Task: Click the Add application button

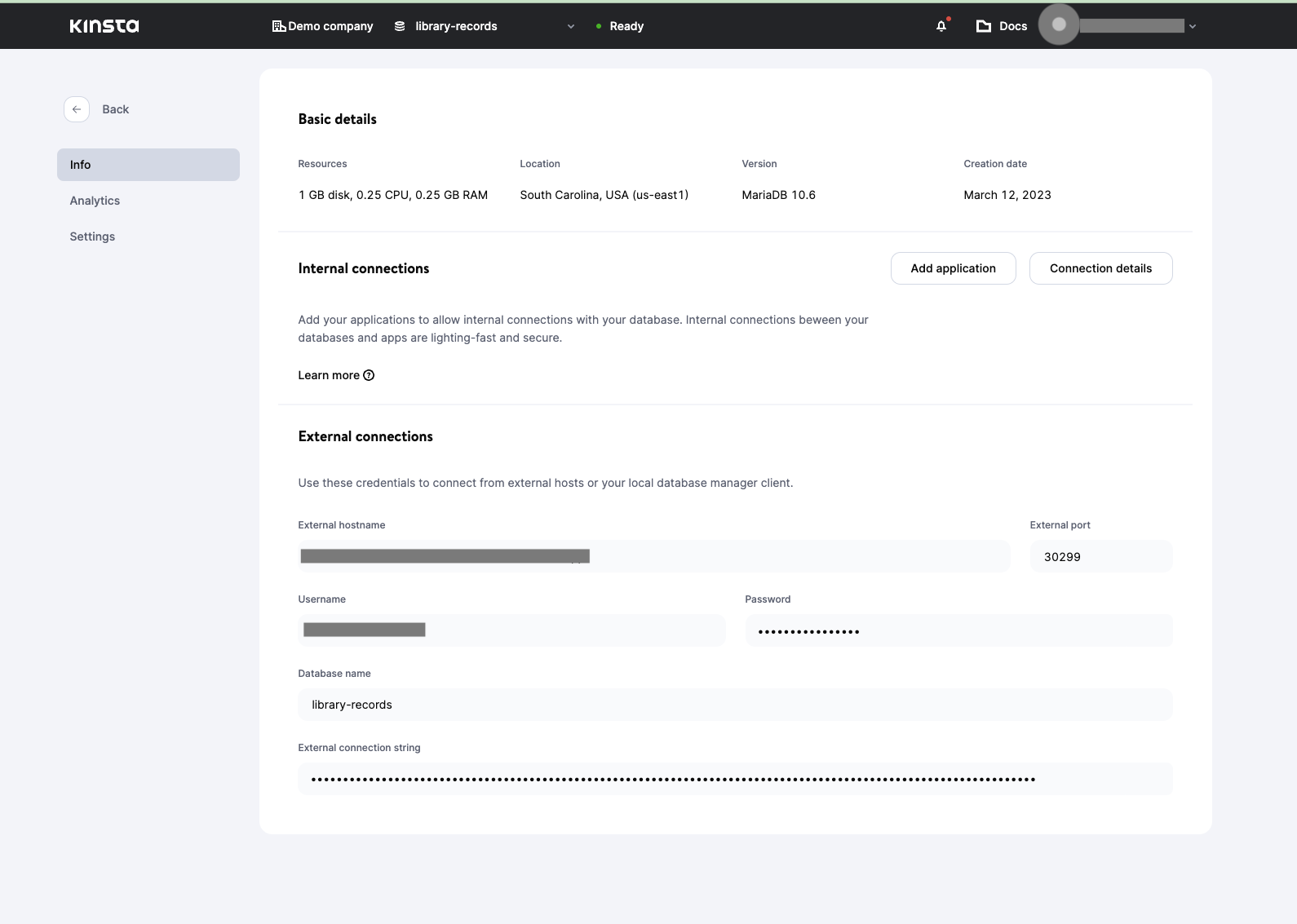Action: [954, 268]
